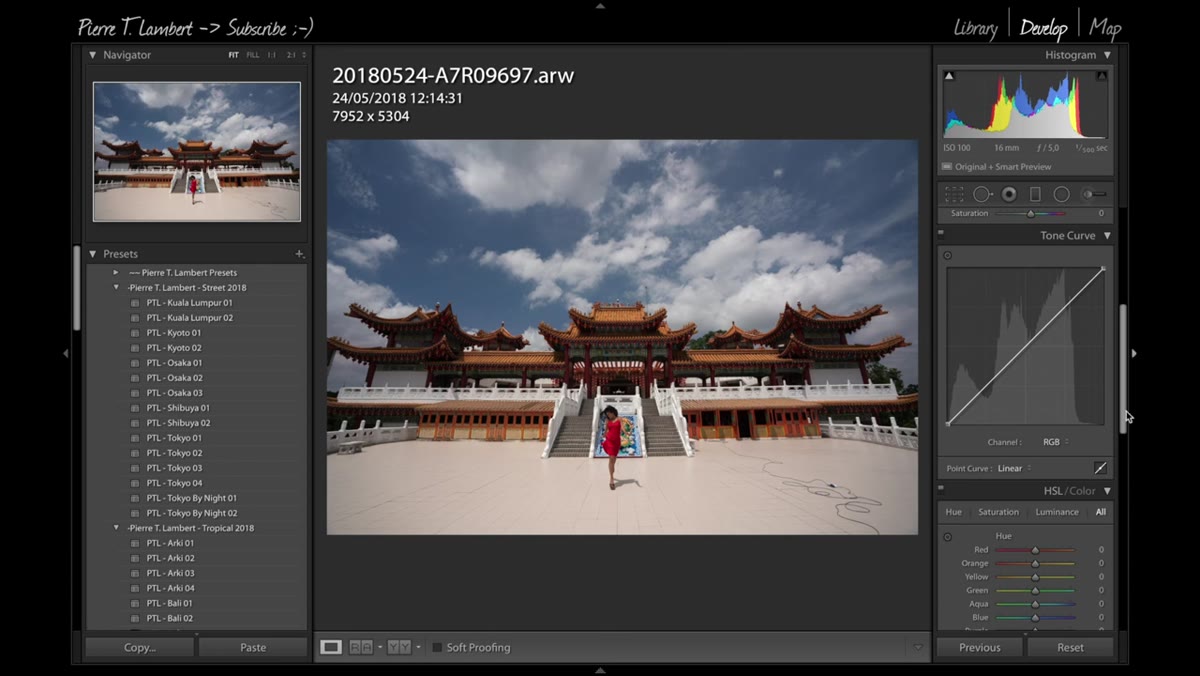
Task: Open the Channel RGB dropdown
Action: point(1056,442)
